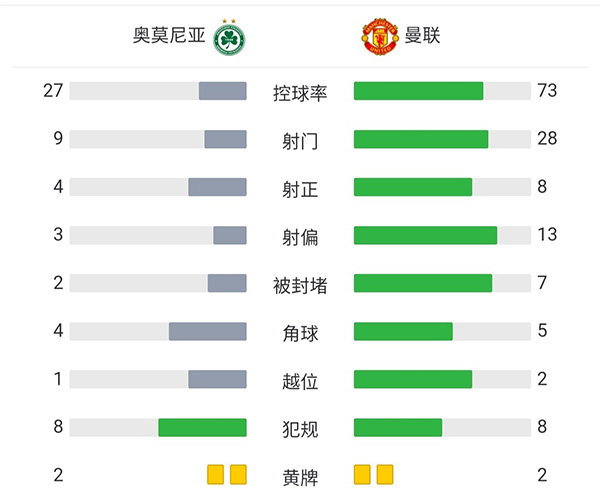600x500 pixels.
Task: Click Omonia's gray 控球率 bar
Action: (222, 91)
